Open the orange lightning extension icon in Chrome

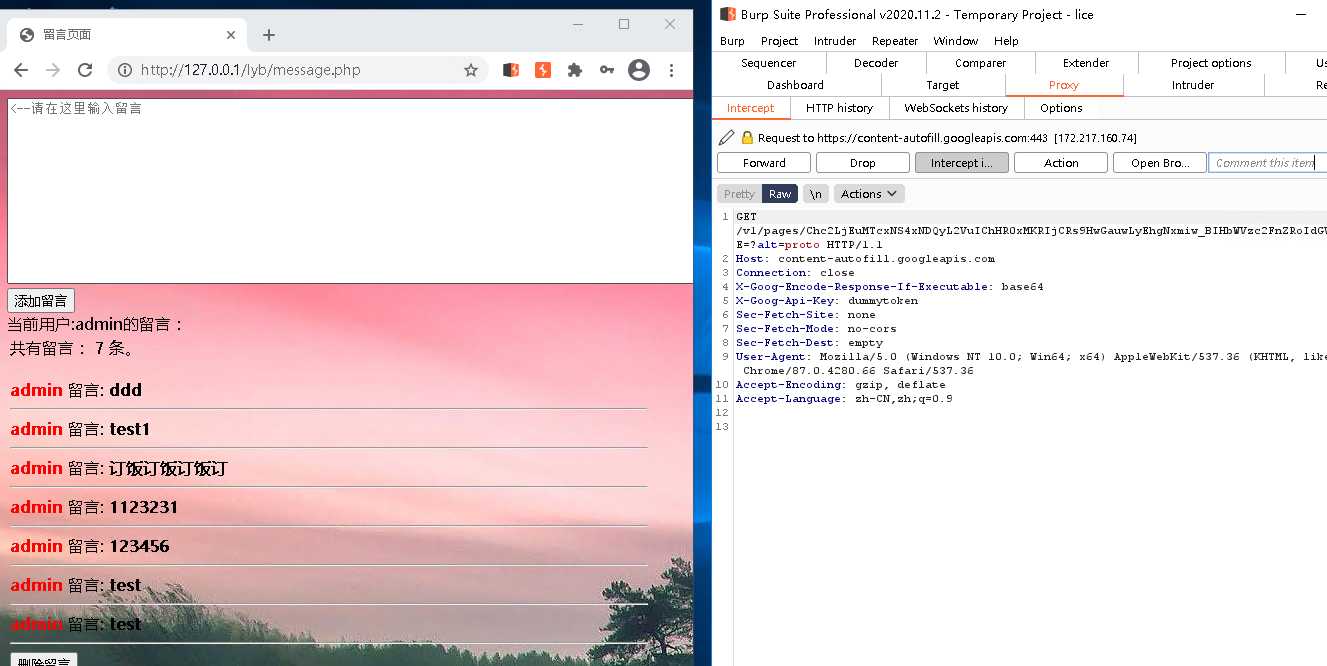542,70
